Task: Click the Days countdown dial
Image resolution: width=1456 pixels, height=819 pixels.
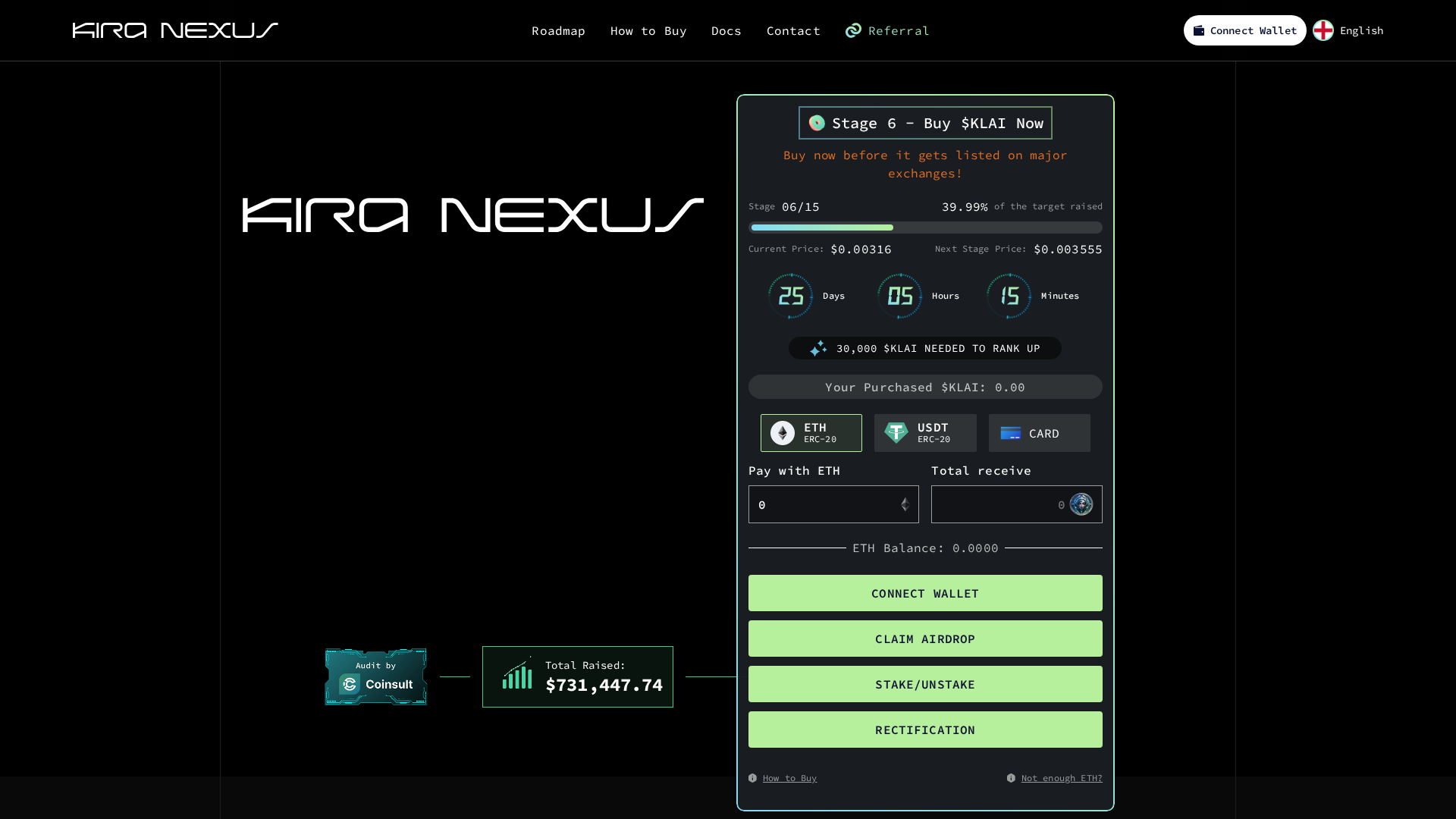Action: click(x=791, y=296)
